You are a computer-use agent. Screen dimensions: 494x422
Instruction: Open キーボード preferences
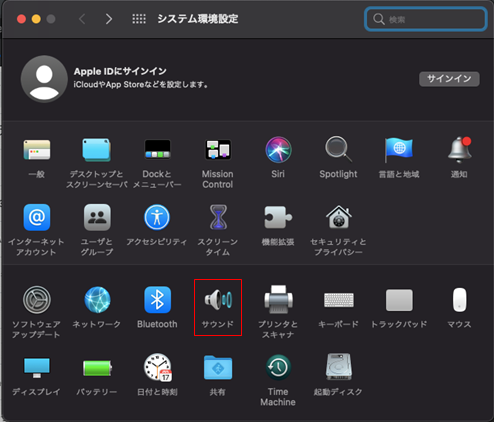pyautogui.click(x=339, y=300)
